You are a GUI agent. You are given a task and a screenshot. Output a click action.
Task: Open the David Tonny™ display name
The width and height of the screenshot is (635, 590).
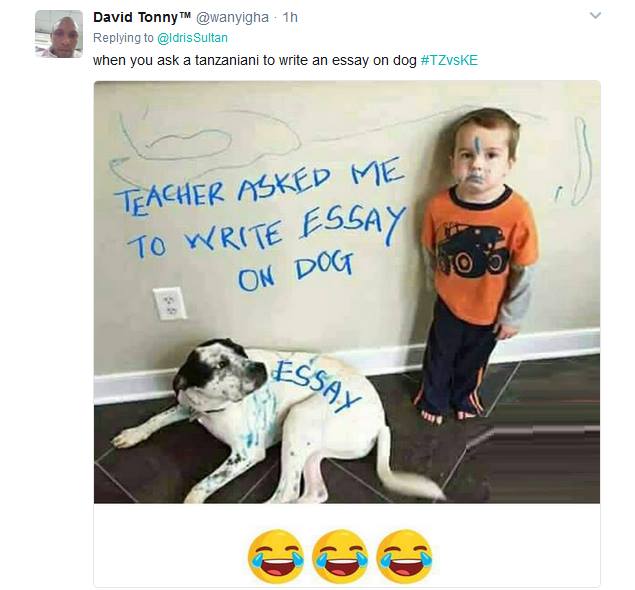[142, 17]
